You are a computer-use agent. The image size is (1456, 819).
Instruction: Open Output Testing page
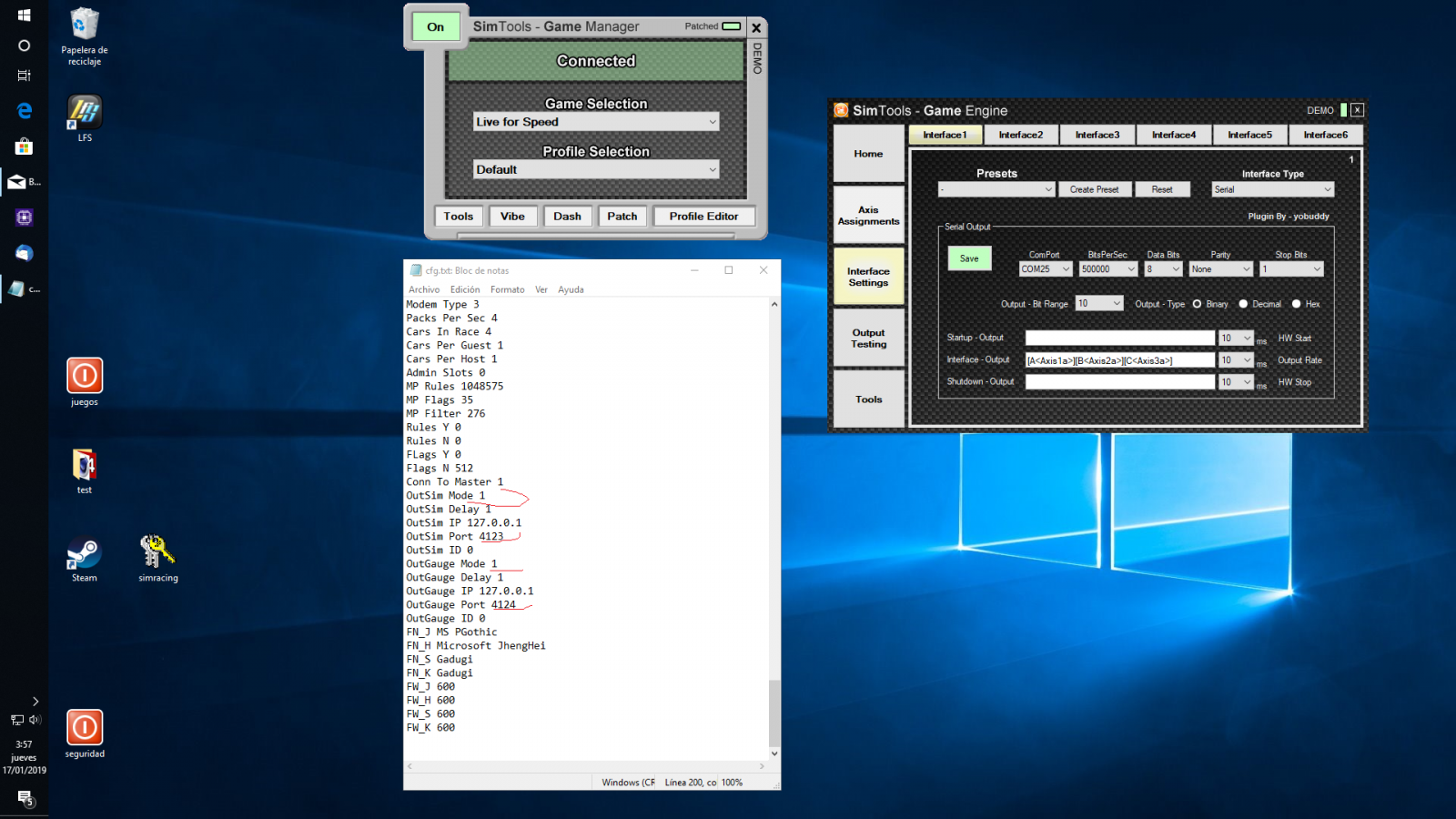tap(868, 339)
